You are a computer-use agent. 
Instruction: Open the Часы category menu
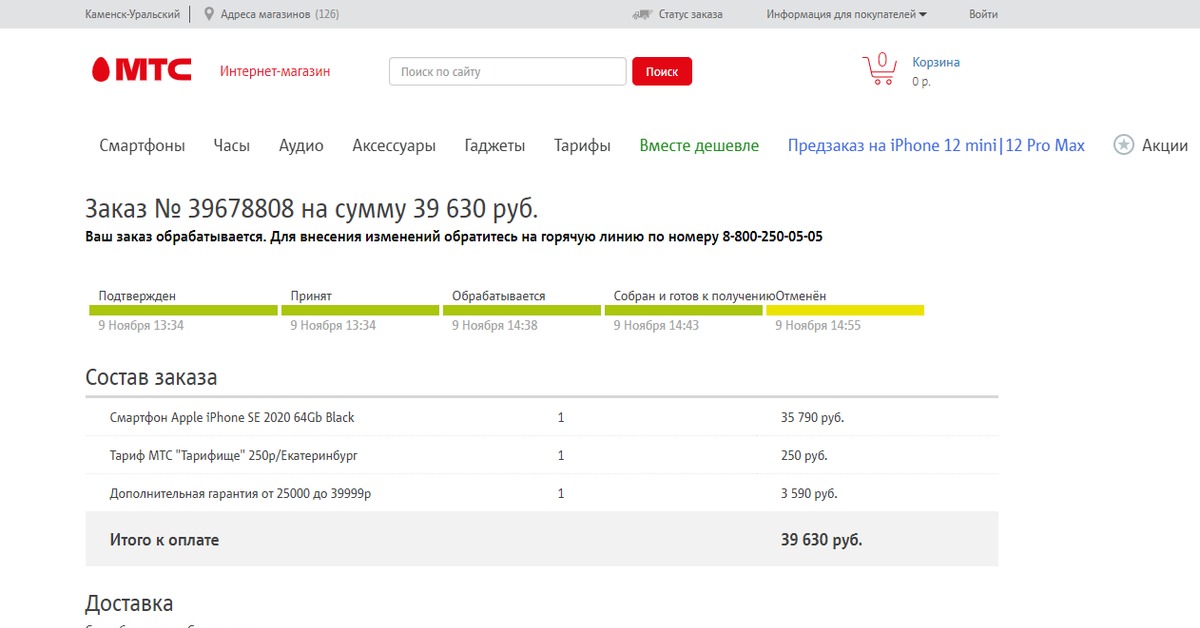click(231, 146)
